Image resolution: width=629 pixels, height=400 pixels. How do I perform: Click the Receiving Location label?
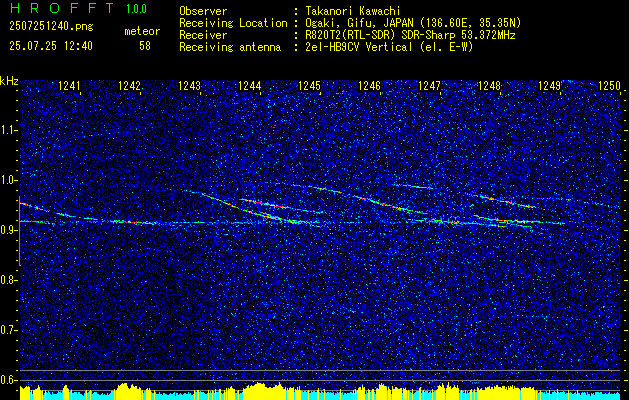[x=233, y=23]
